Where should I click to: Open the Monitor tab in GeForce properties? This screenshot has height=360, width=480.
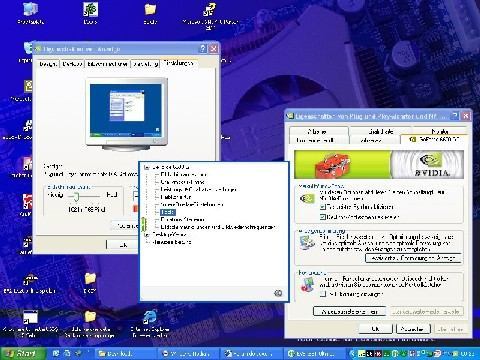click(x=440, y=131)
